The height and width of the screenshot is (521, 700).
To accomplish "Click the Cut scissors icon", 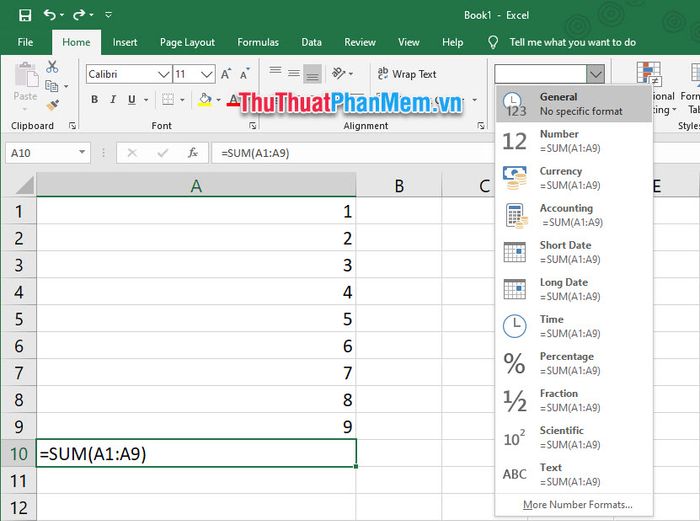I will pos(52,67).
